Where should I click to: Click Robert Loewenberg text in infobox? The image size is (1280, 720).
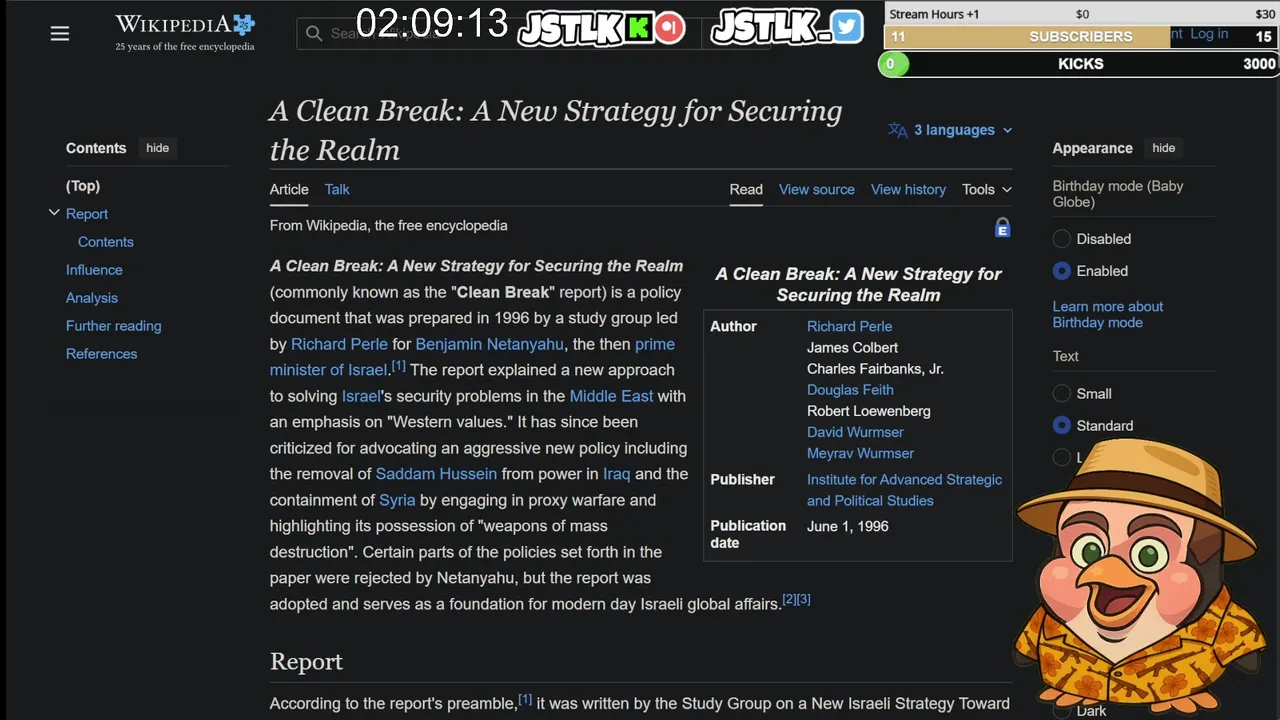869,411
